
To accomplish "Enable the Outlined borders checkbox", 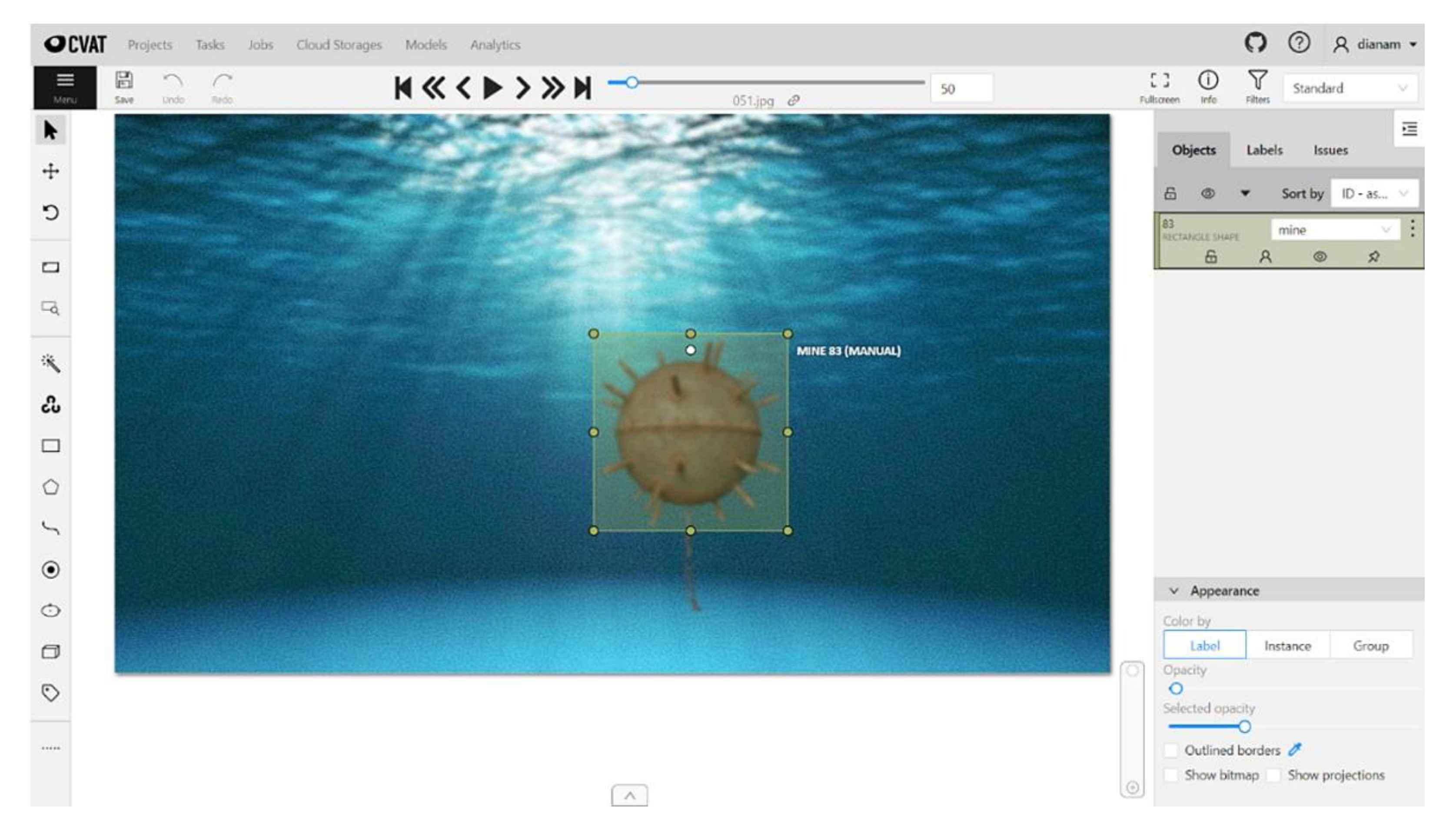I will (x=1171, y=750).
